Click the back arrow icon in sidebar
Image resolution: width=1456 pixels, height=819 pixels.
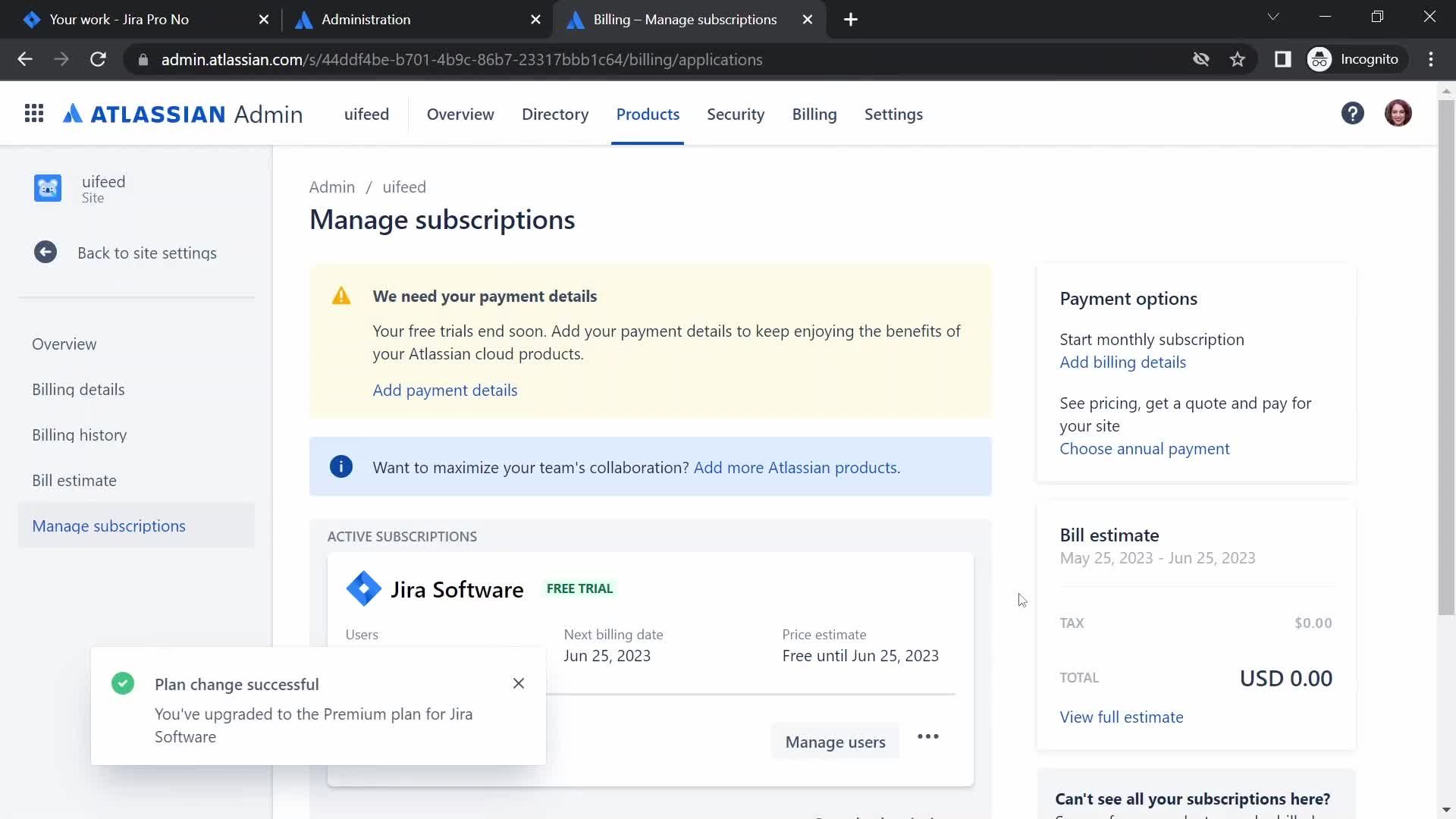[x=45, y=252]
